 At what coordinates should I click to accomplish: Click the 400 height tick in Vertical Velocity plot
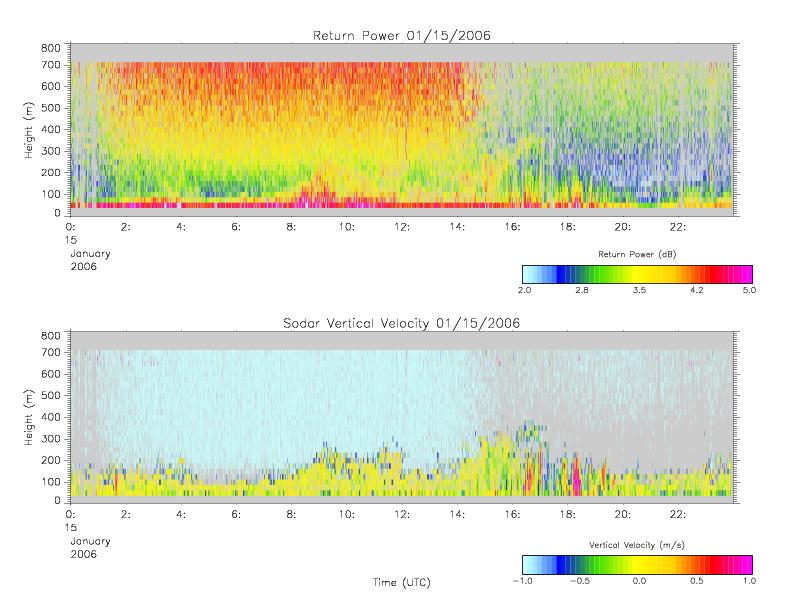[x=50, y=417]
